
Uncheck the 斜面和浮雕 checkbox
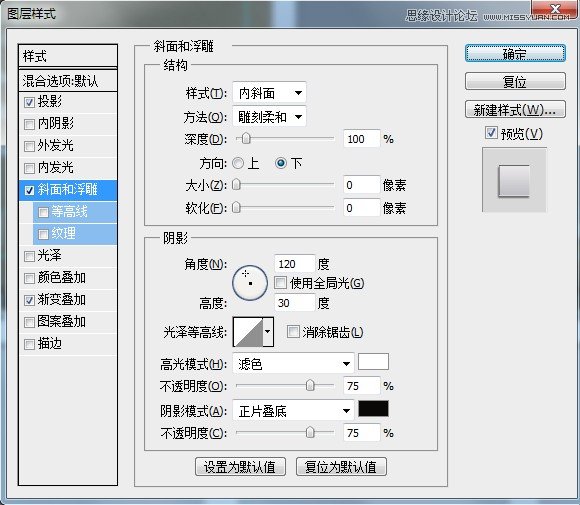pos(29,190)
